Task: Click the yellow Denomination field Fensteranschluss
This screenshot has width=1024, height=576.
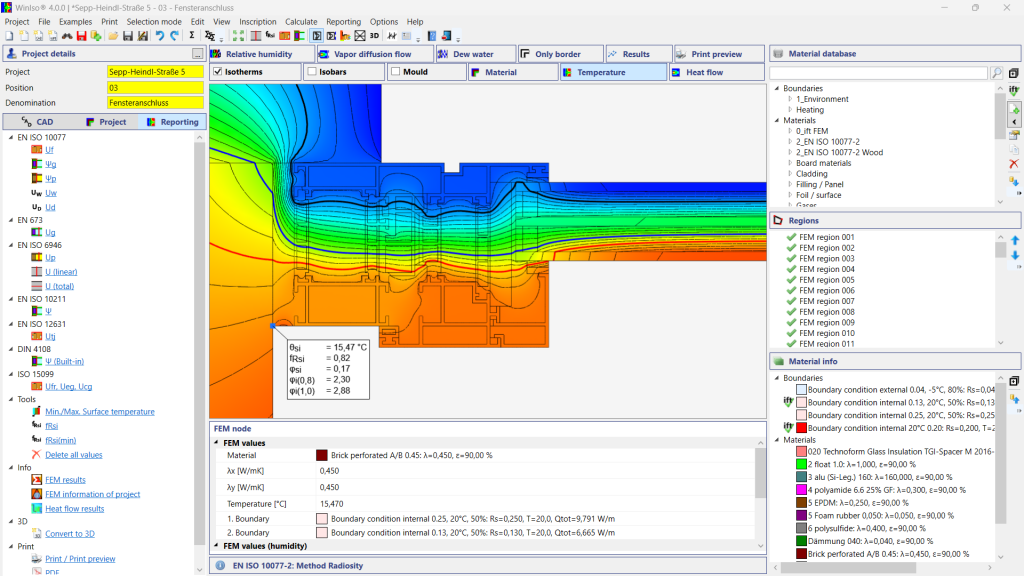Action: pyautogui.click(x=155, y=103)
